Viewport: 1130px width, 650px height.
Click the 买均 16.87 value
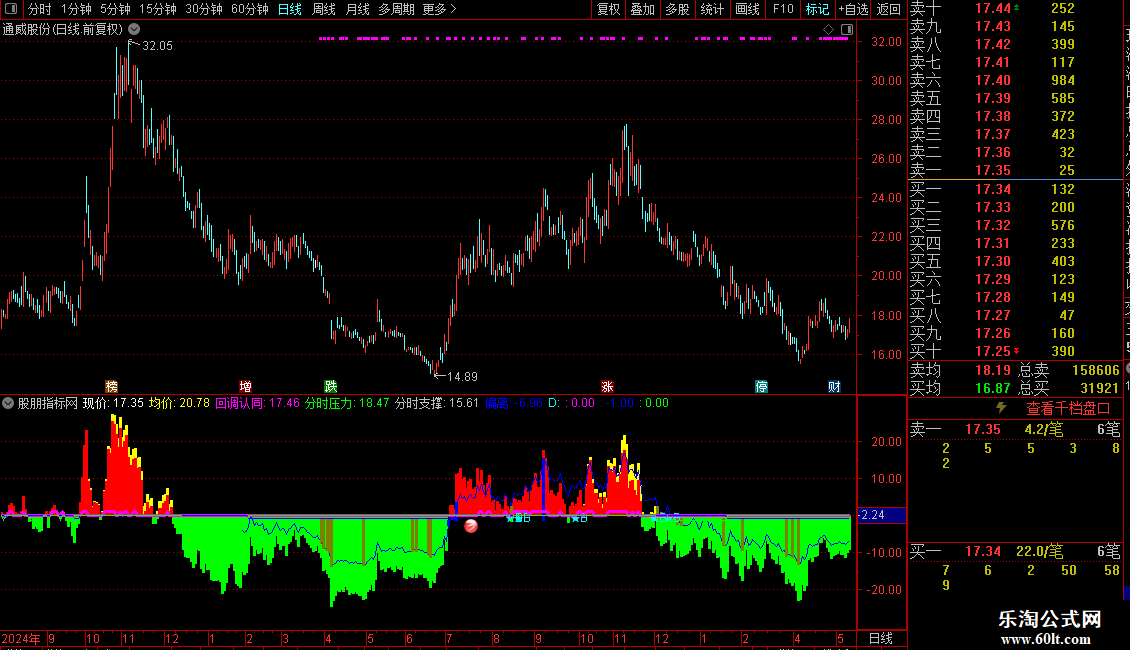pos(993,388)
